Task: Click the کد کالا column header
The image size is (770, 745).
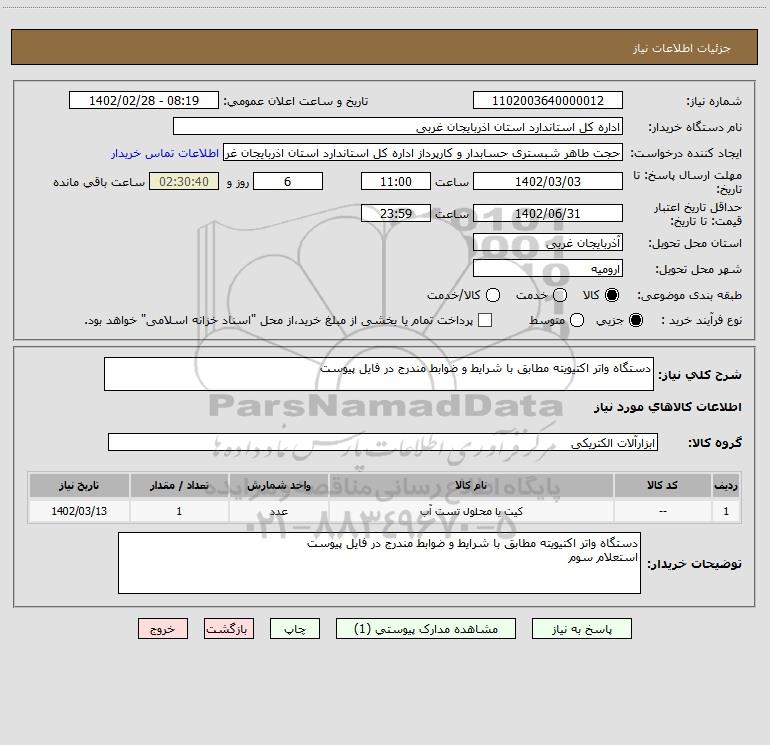Action: point(662,485)
